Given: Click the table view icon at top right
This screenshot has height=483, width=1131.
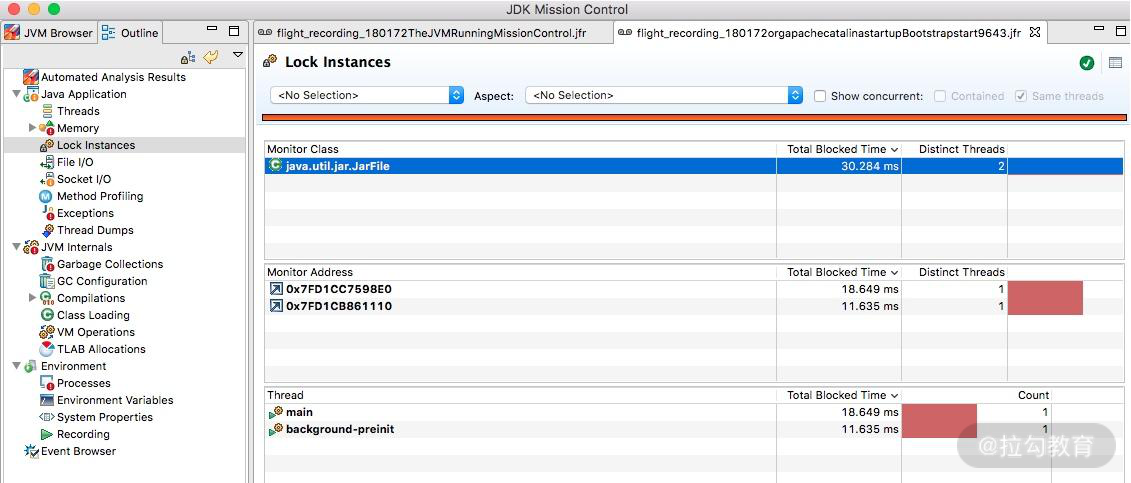Looking at the screenshot, I should pos(1115,63).
